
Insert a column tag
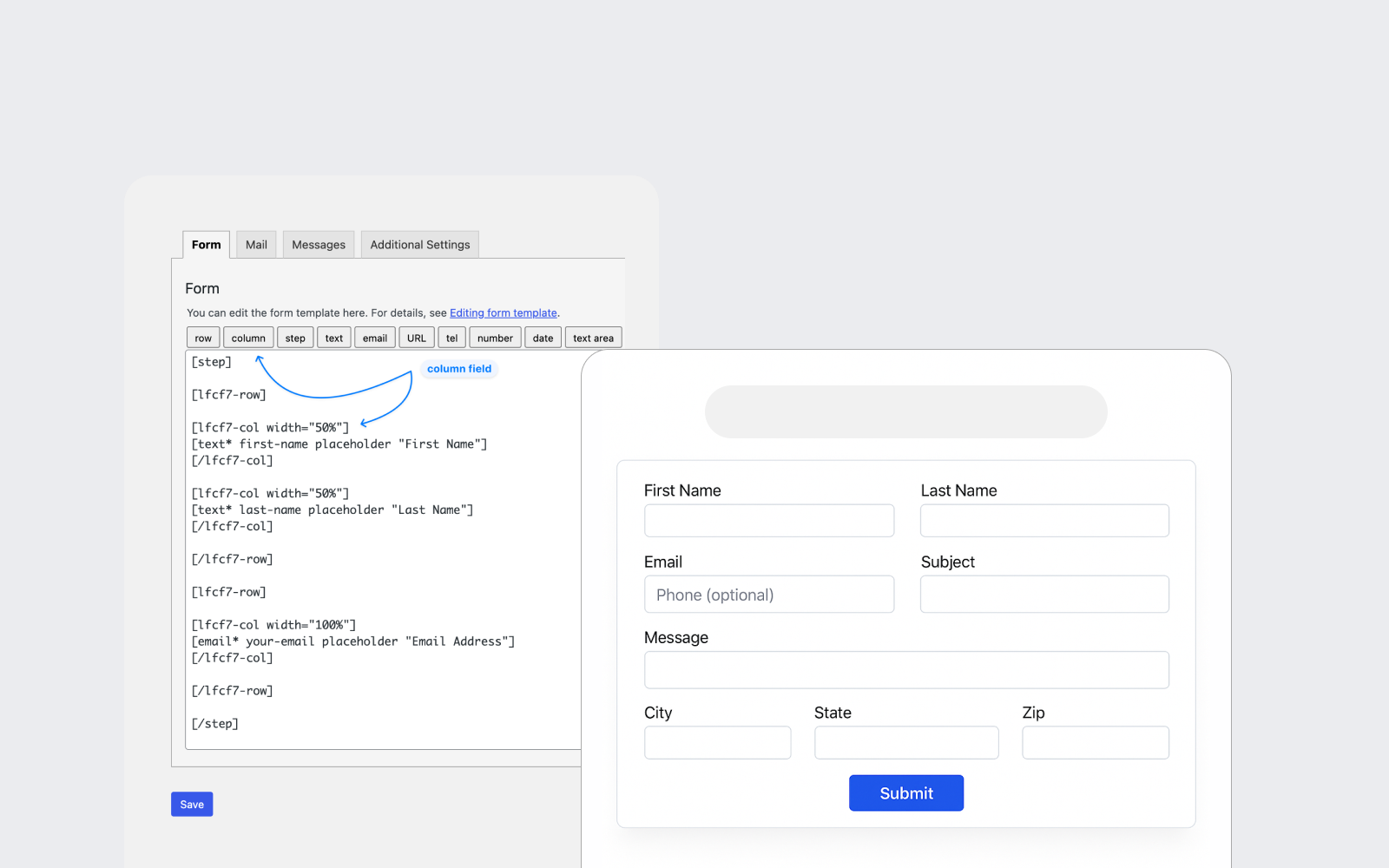point(248,338)
